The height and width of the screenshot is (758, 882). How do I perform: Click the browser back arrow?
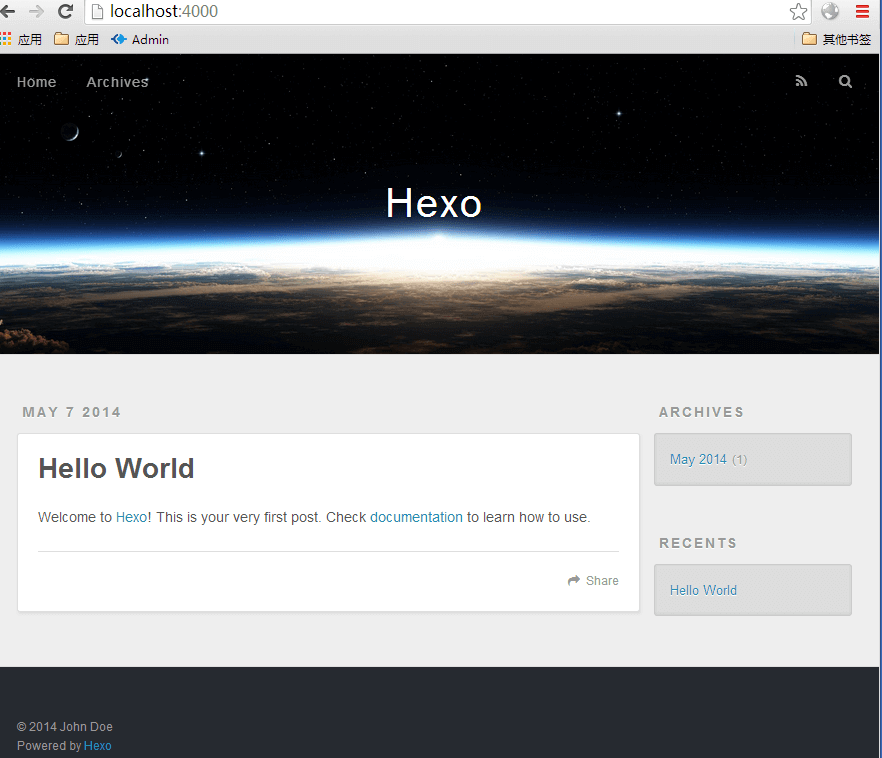pyautogui.click(x=8, y=12)
